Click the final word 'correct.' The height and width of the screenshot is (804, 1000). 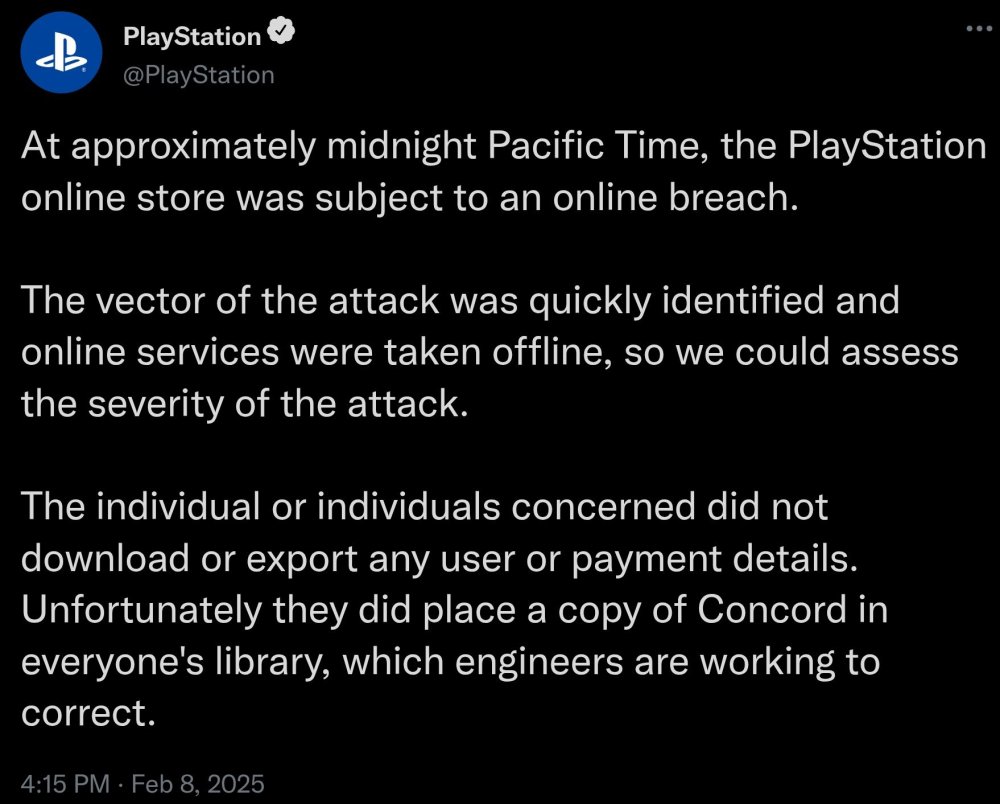click(89, 714)
